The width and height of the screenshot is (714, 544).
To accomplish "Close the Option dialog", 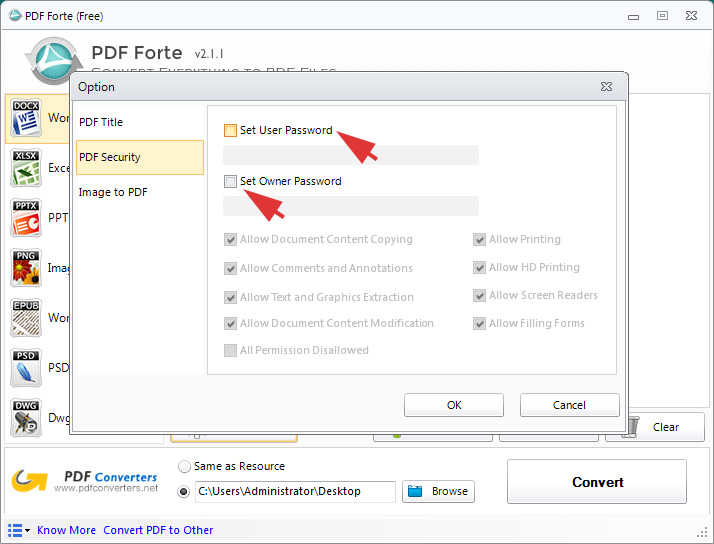I will point(606,86).
